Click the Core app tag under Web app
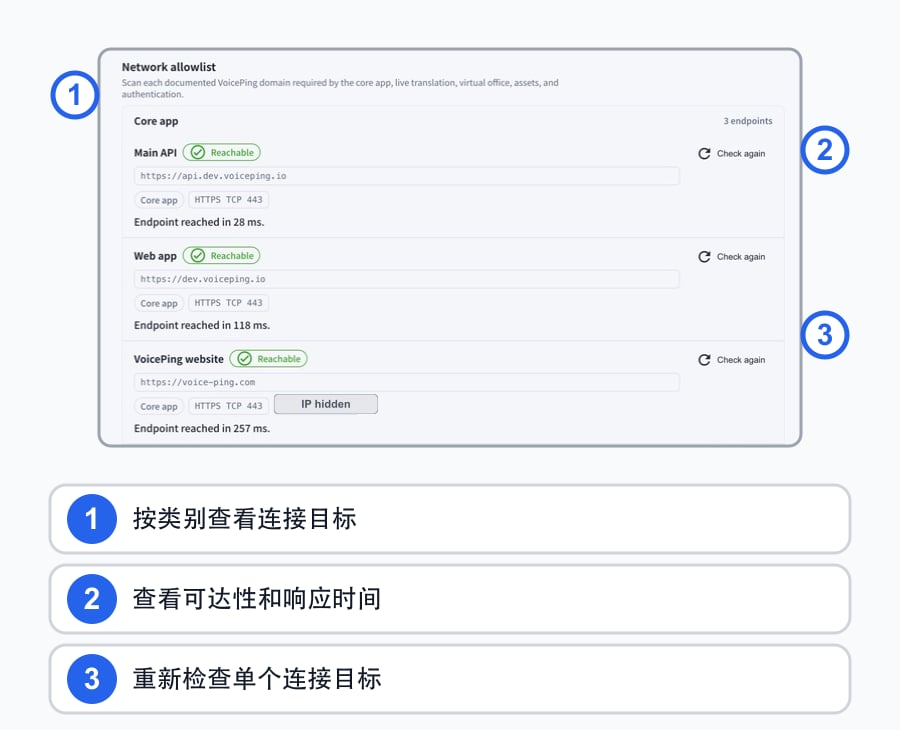The width and height of the screenshot is (900, 730). [159, 303]
